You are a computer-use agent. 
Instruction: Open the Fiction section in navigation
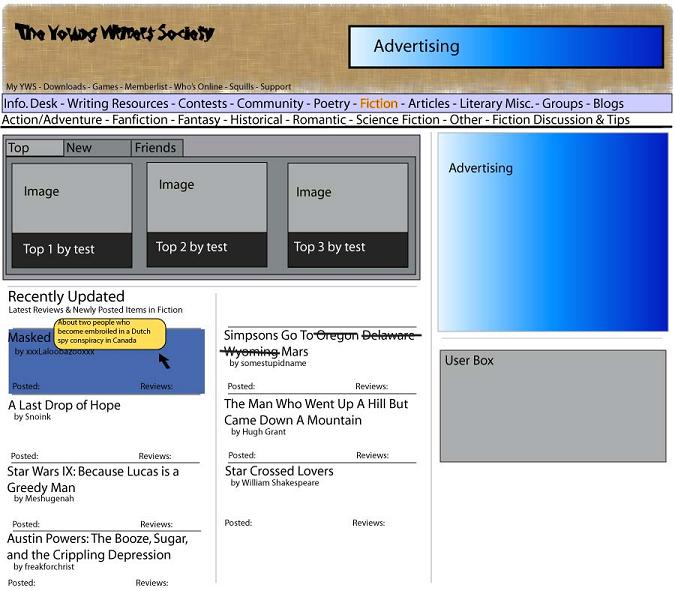[x=379, y=104]
